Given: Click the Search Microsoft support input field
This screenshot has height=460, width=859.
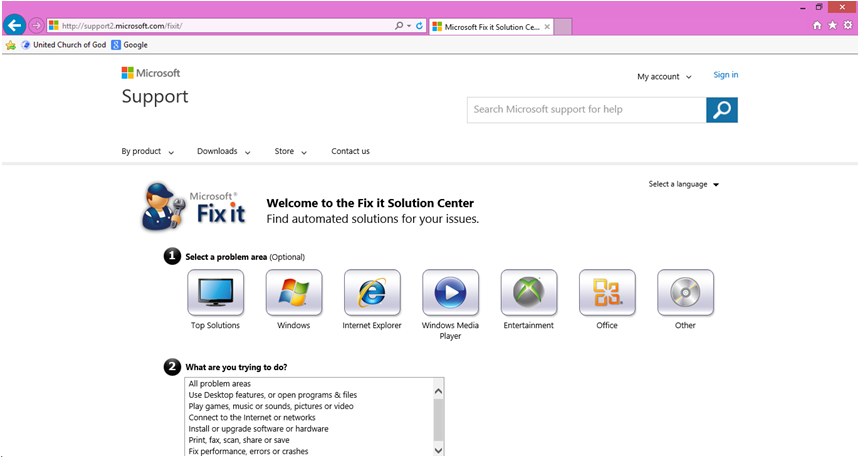Looking at the screenshot, I should pyautogui.click(x=587, y=110).
